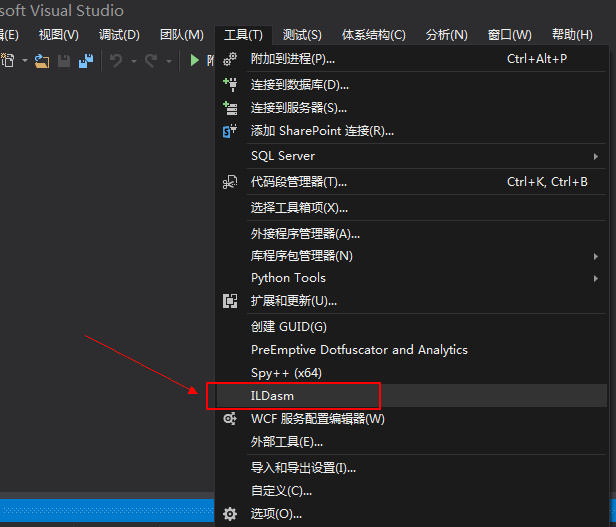Click the Ctrl+K, Ctrl+B shortcut text
Viewport: 616px width, 527px height.
(547, 182)
